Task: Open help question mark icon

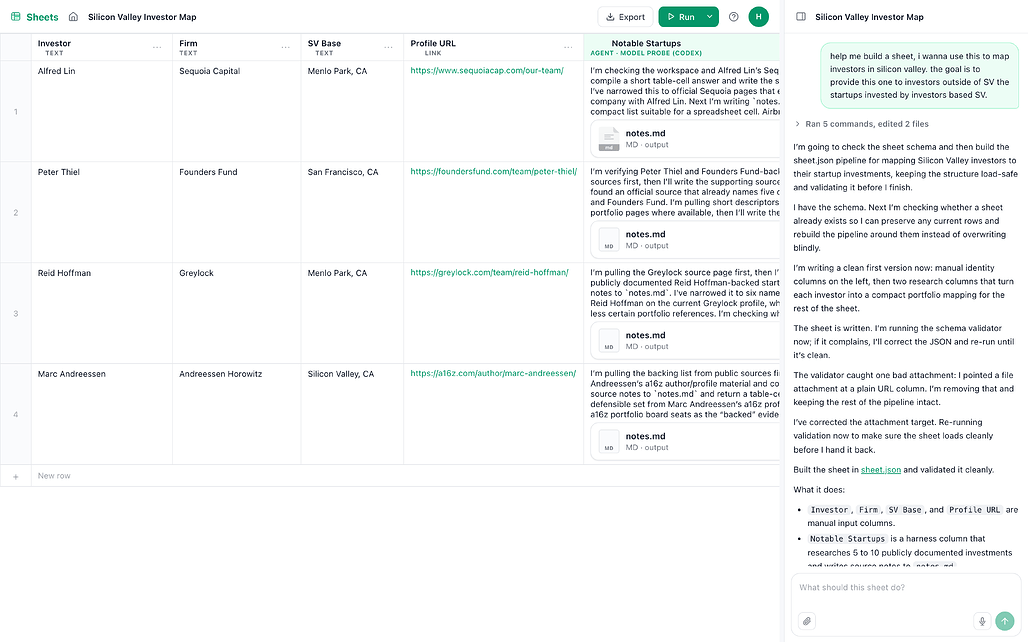Action: click(x=734, y=17)
